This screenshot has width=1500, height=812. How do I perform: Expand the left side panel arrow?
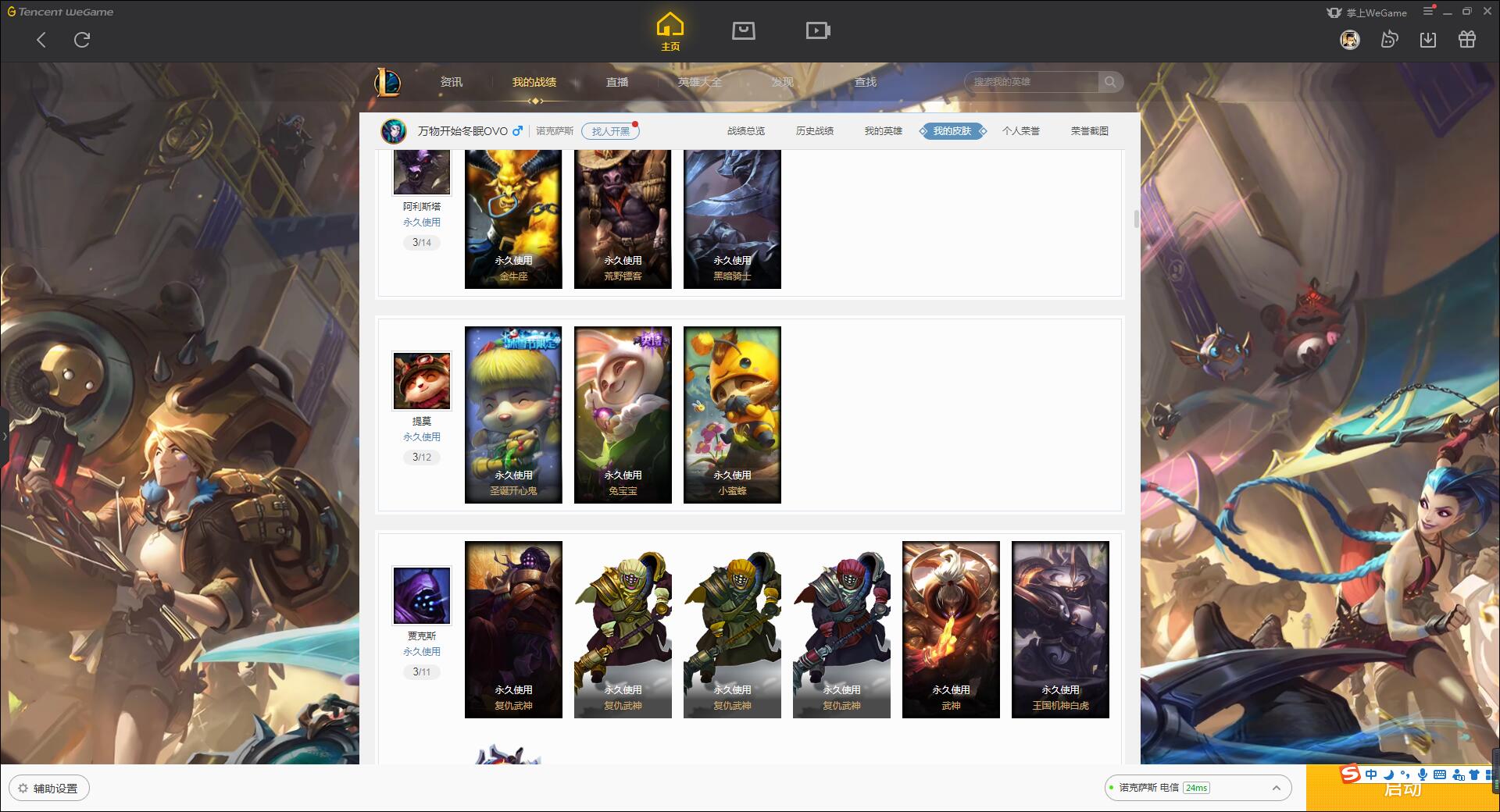[4, 436]
